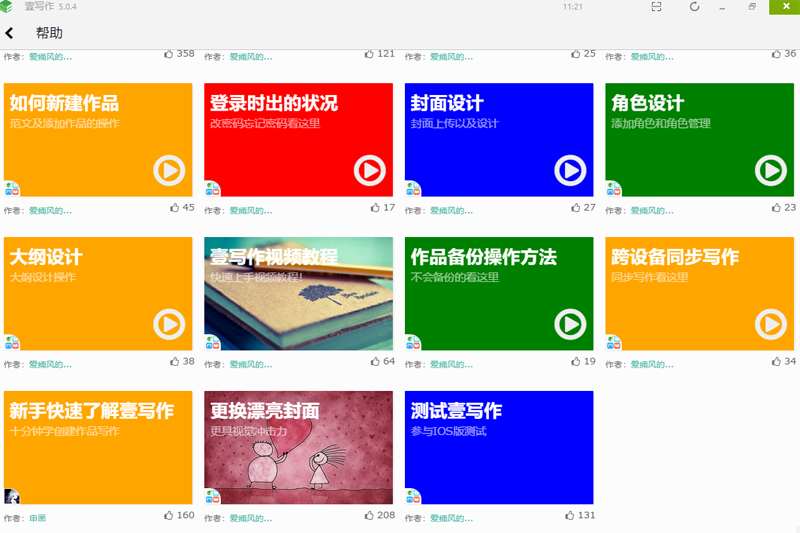Start the 封面设计 video with play icon
Viewport: 800px width, 533px height.
(570, 171)
